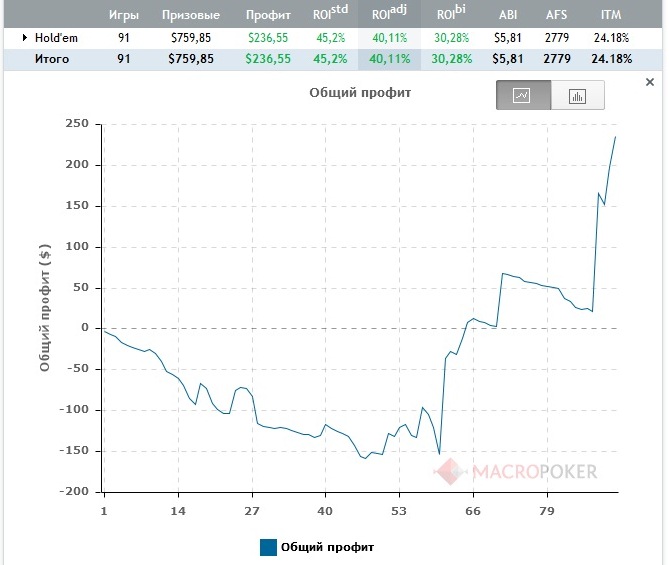This screenshot has width=669, height=565.
Task: Expand the Hold'em row triangle
Action: click(25, 38)
